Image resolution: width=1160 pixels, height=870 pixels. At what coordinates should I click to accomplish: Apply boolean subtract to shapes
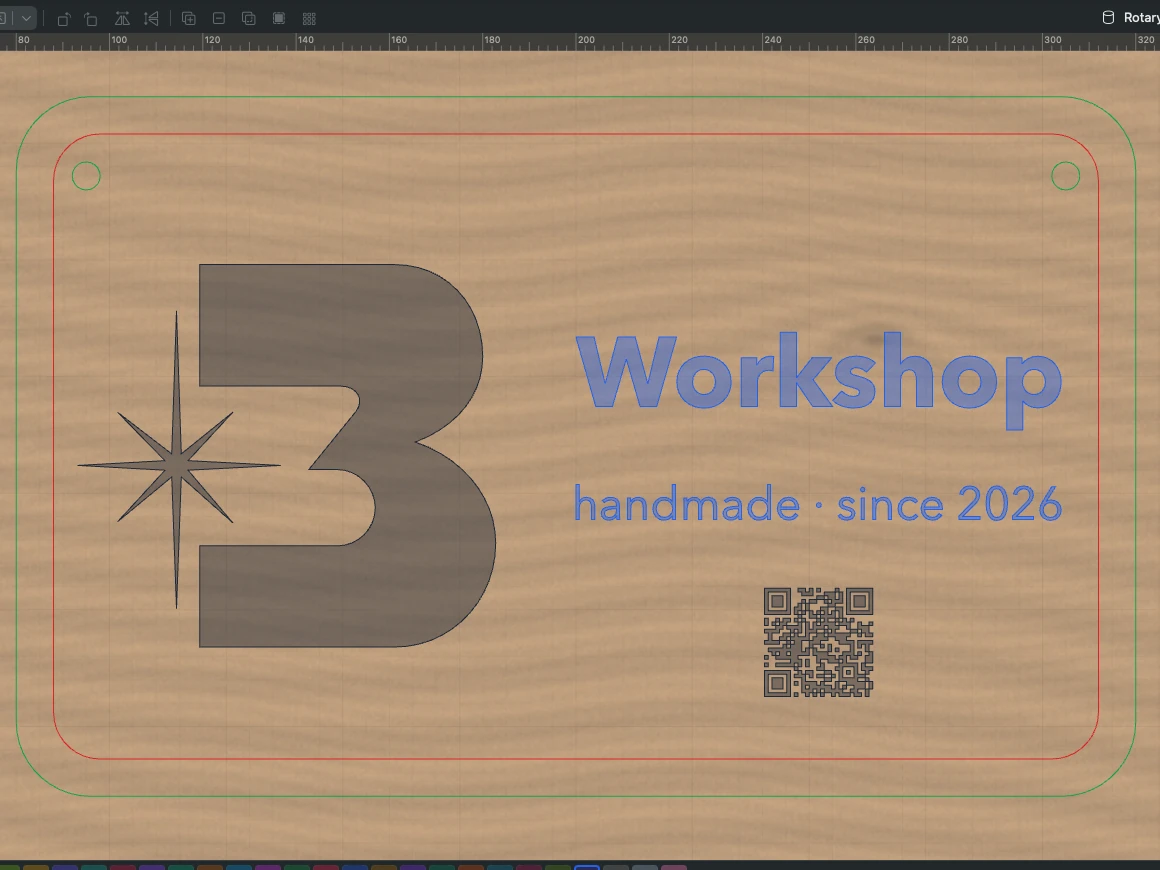[219, 18]
